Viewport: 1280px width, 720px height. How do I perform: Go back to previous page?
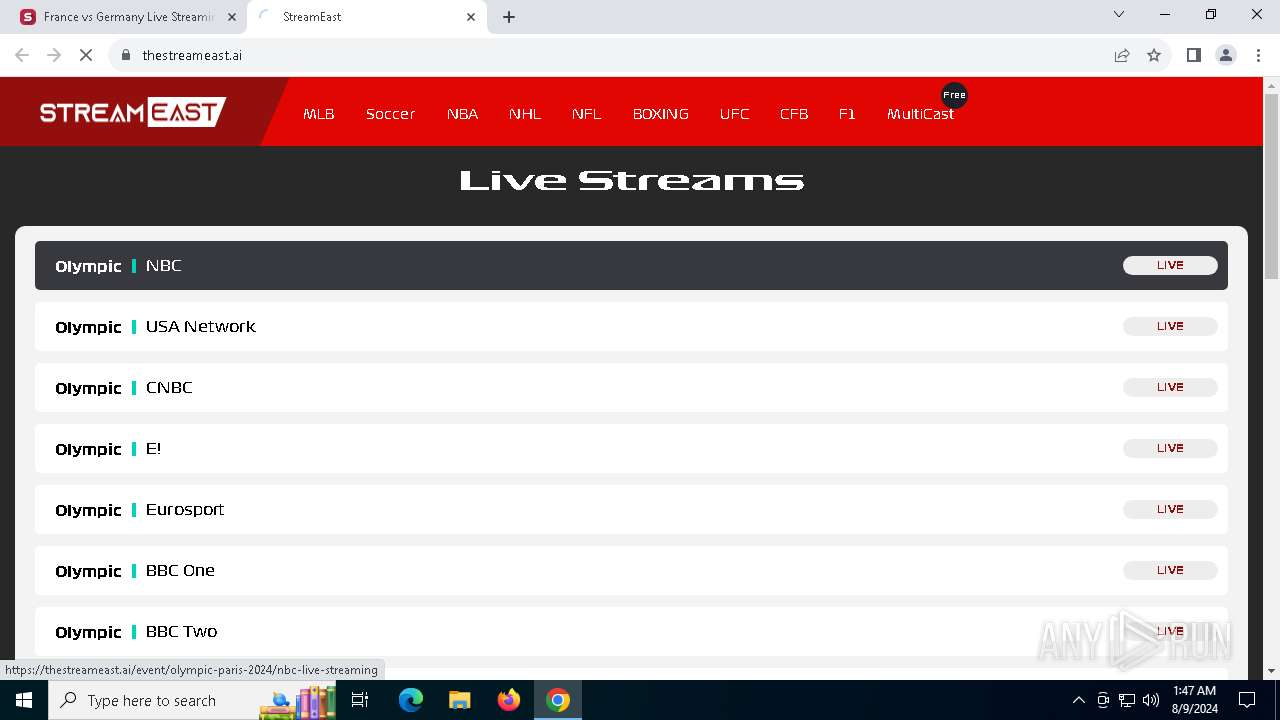(x=22, y=55)
